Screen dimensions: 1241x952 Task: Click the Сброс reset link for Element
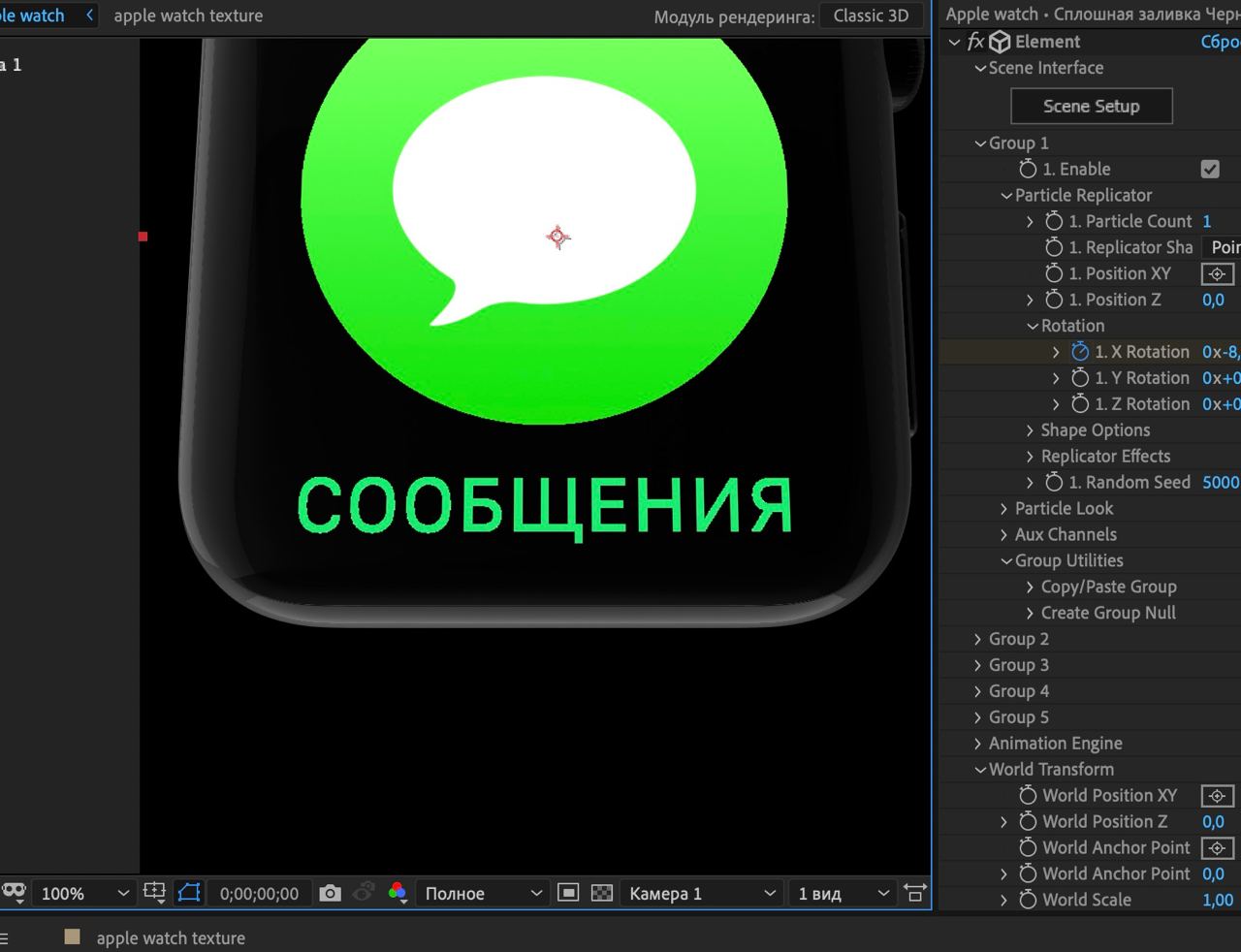[1221, 42]
